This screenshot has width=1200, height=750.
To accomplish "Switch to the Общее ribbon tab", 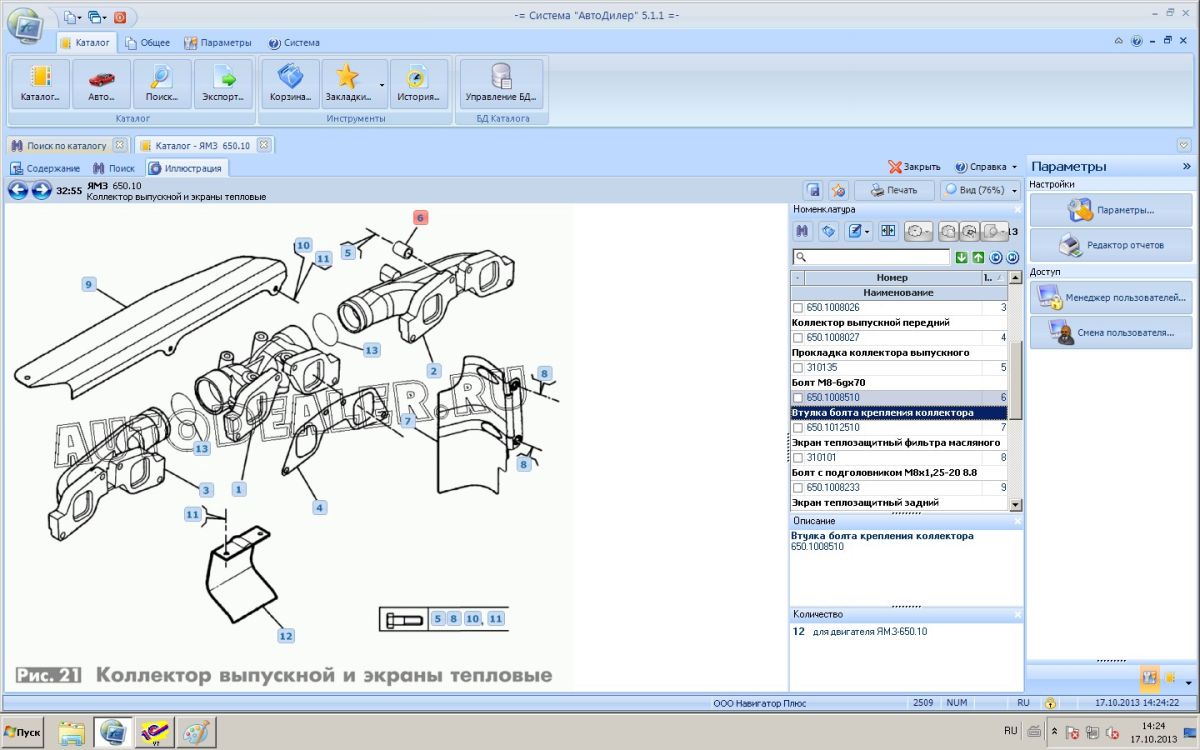I will (147, 43).
